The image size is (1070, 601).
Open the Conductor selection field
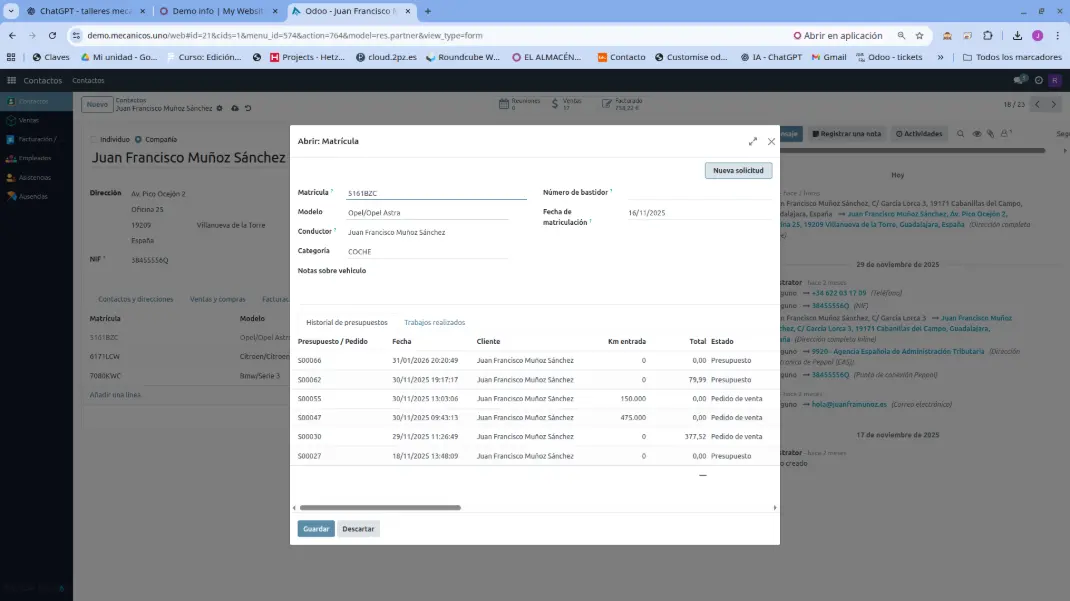427,232
